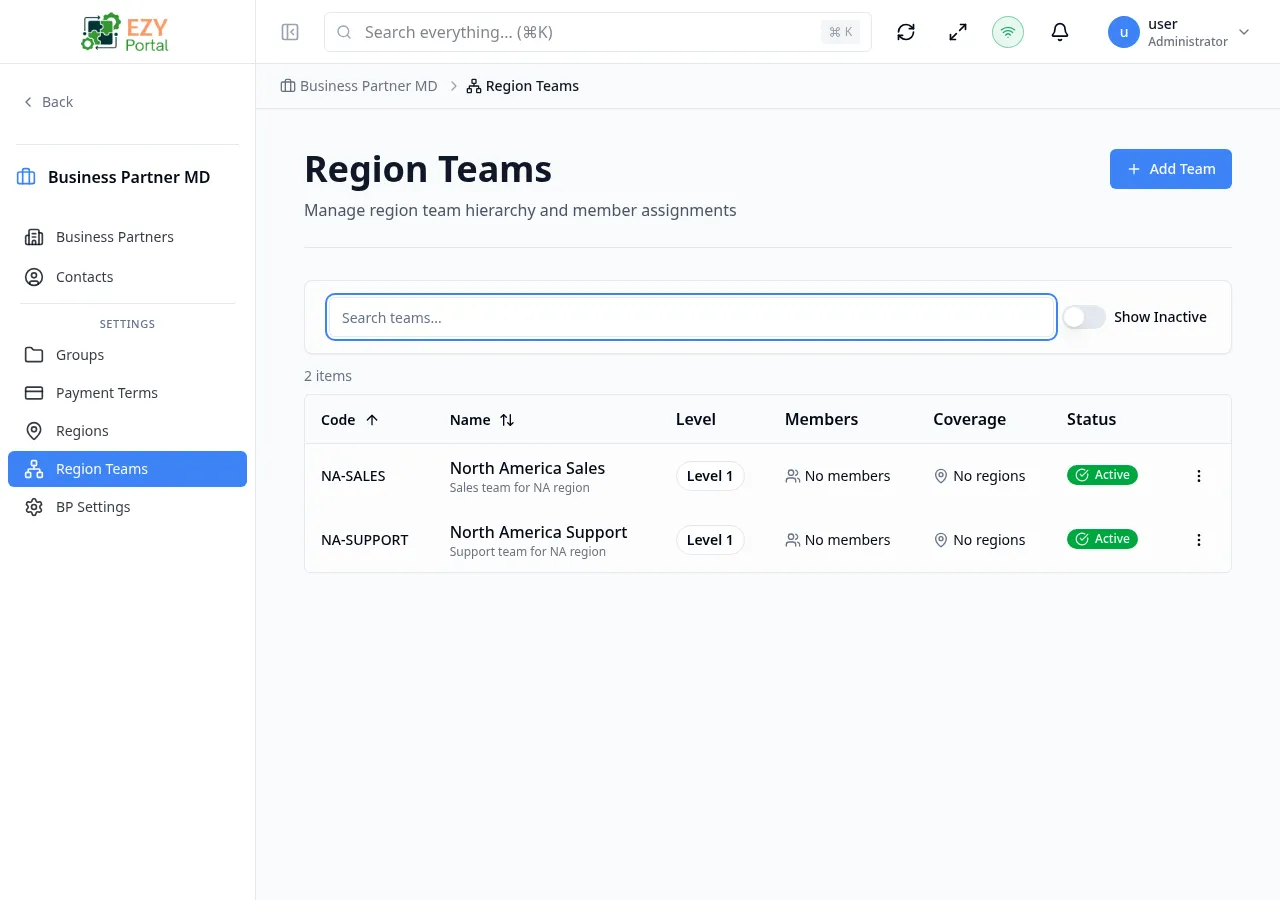Enable the Show Inactive toggle
The image size is (1280, 900).
pos(1083,316)
